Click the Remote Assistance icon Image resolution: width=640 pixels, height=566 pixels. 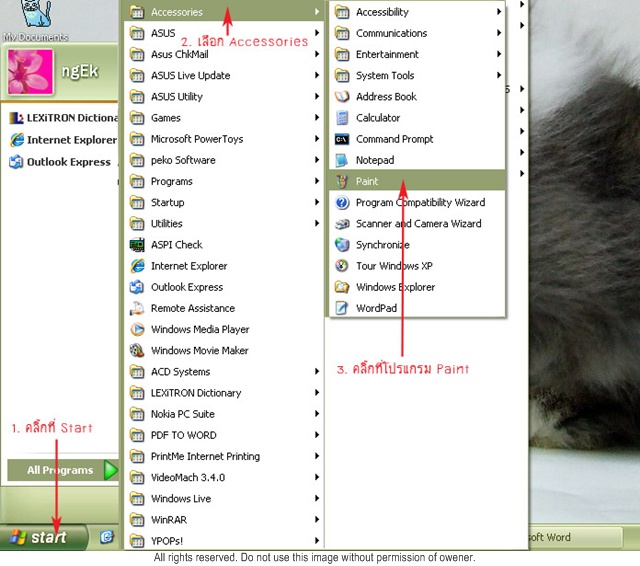(x=137, y=308)
